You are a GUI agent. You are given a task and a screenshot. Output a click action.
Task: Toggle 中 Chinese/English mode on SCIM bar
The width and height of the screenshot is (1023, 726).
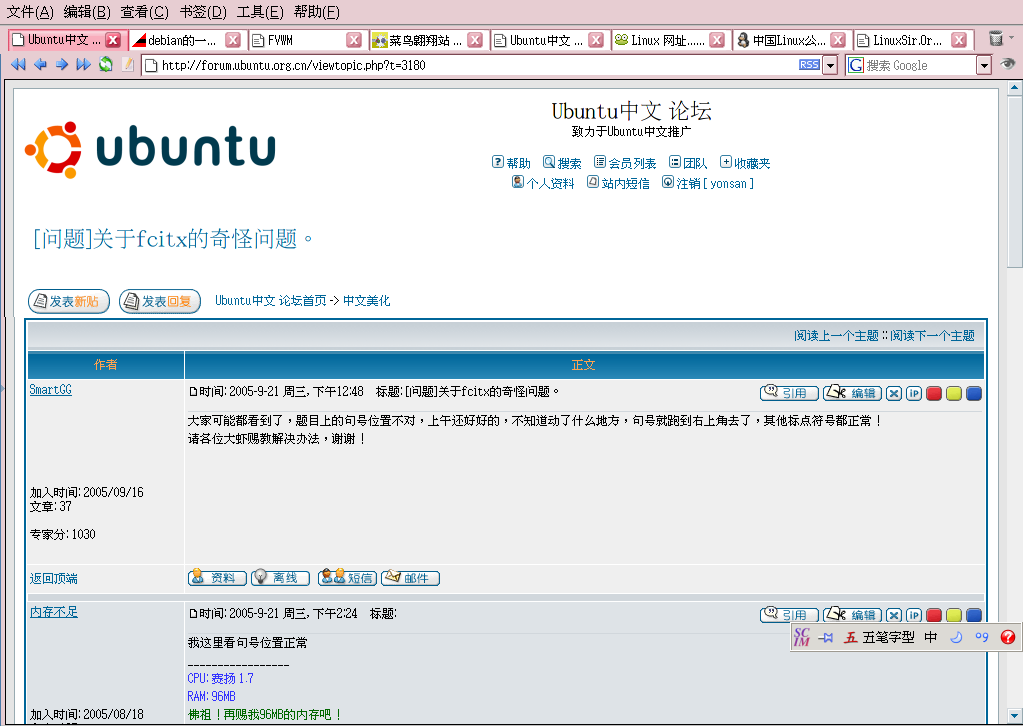(931, 637)
